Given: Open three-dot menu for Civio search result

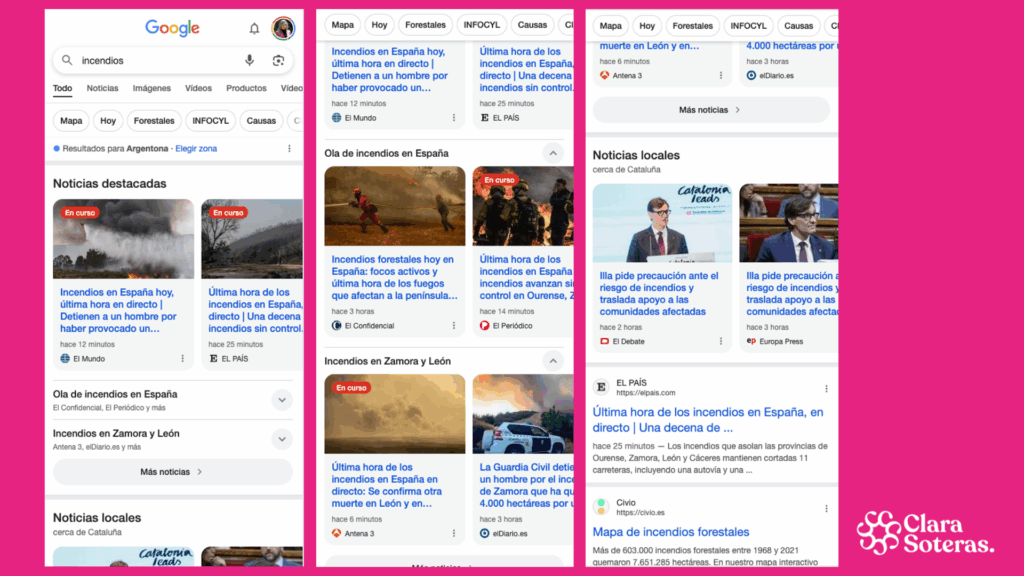Looking at the screenshot, I should pos(826,508).
